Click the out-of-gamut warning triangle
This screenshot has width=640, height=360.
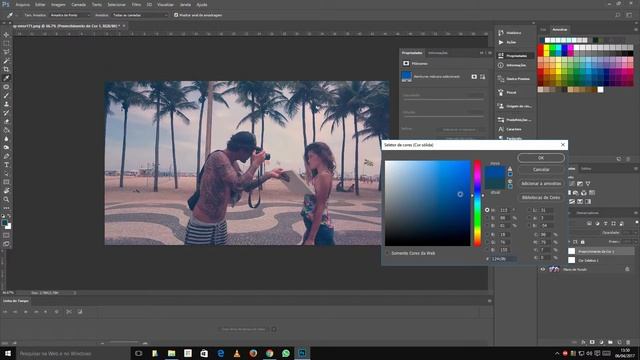click(510, 169)
